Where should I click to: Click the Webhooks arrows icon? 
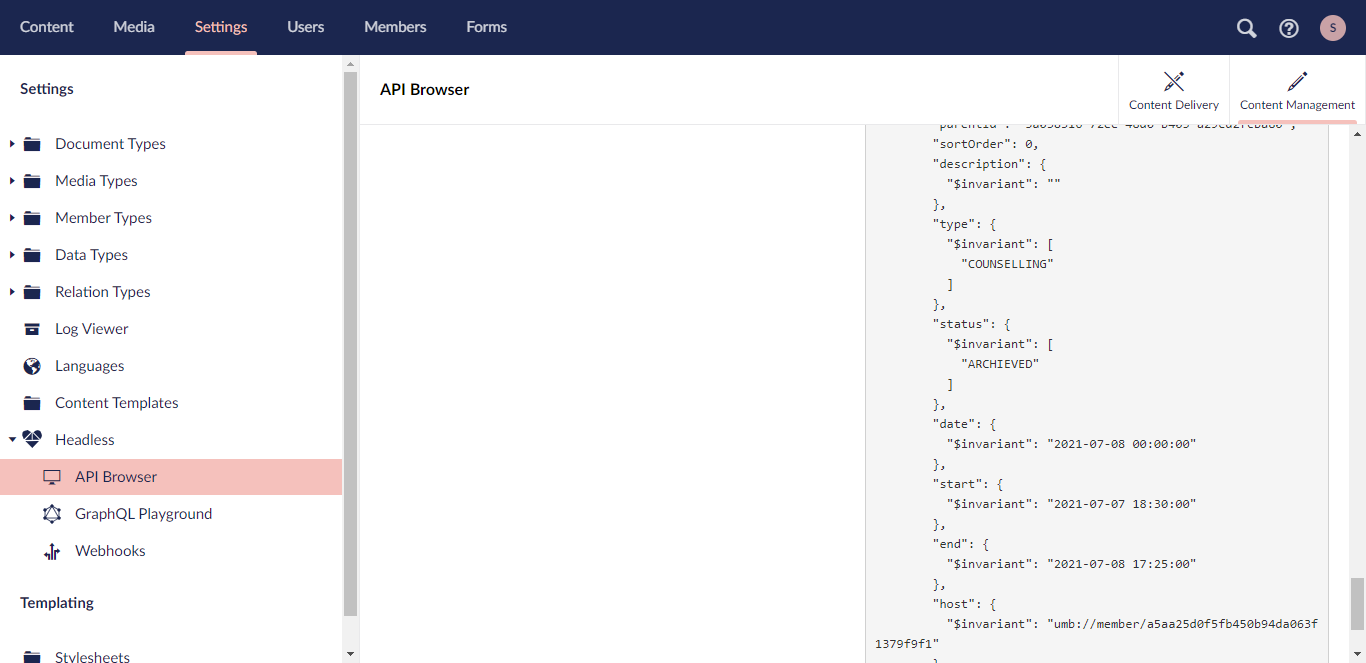(x=52, y=551)
